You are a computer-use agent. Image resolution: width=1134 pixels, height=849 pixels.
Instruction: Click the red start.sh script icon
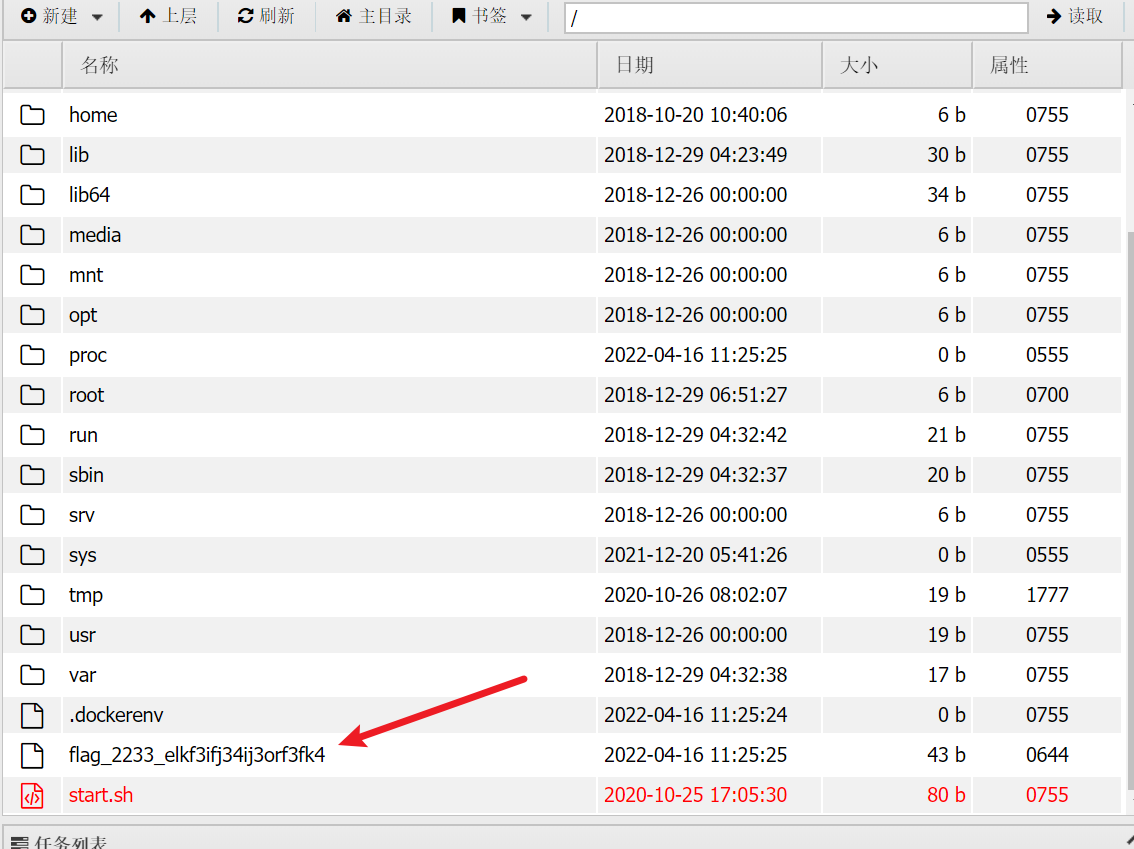[32, 795]
